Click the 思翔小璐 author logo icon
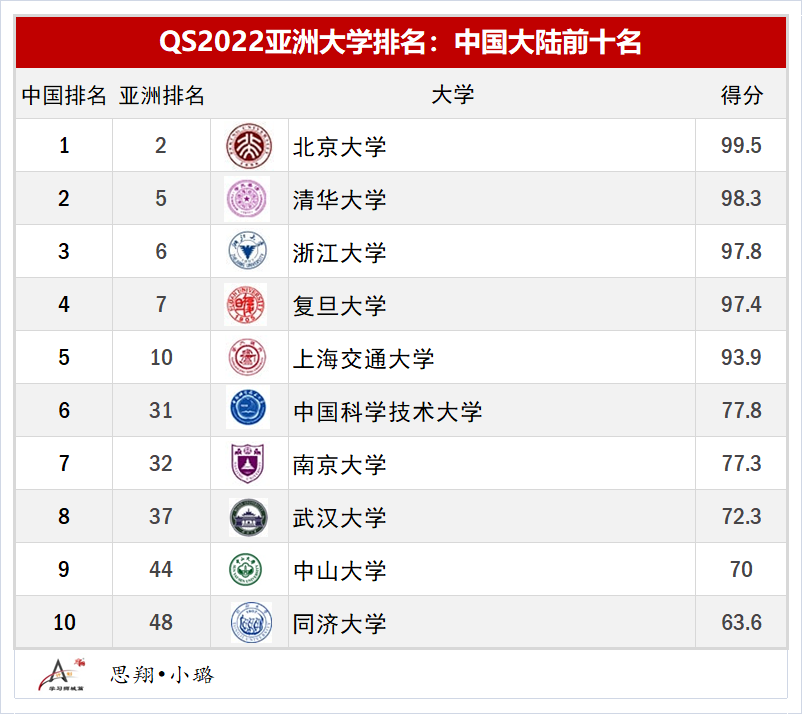The width and height of the screenshot is (802, 714). click(61, 675)
